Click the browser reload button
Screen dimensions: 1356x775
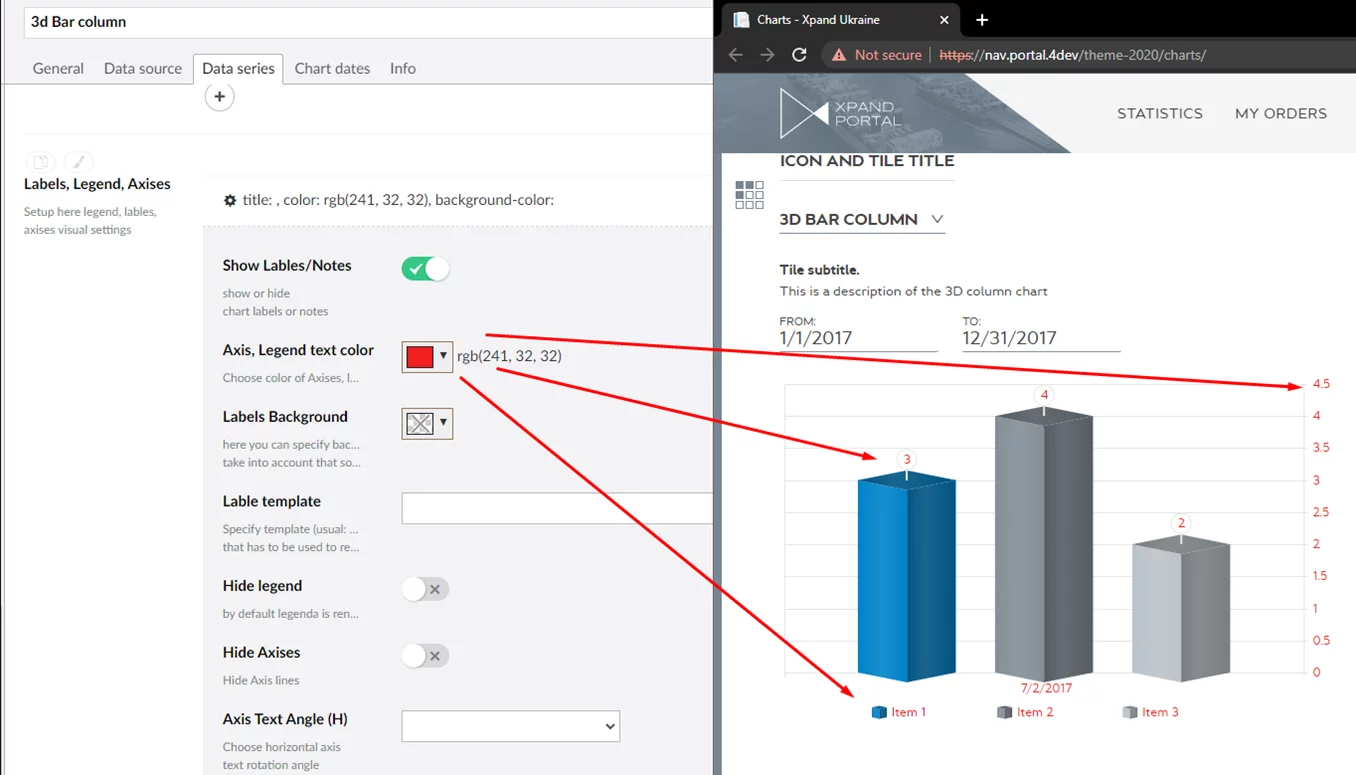[799, 55]
